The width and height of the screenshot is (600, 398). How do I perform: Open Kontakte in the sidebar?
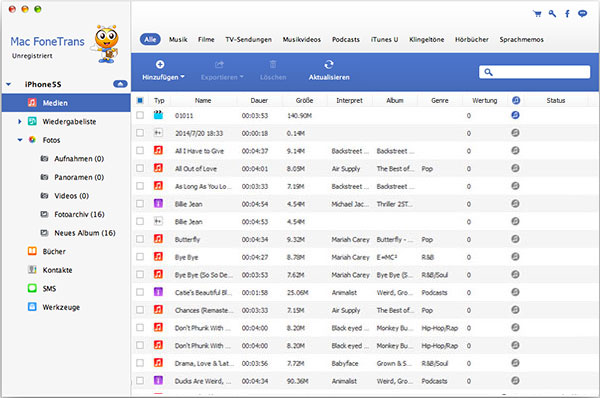coord(57,270)
